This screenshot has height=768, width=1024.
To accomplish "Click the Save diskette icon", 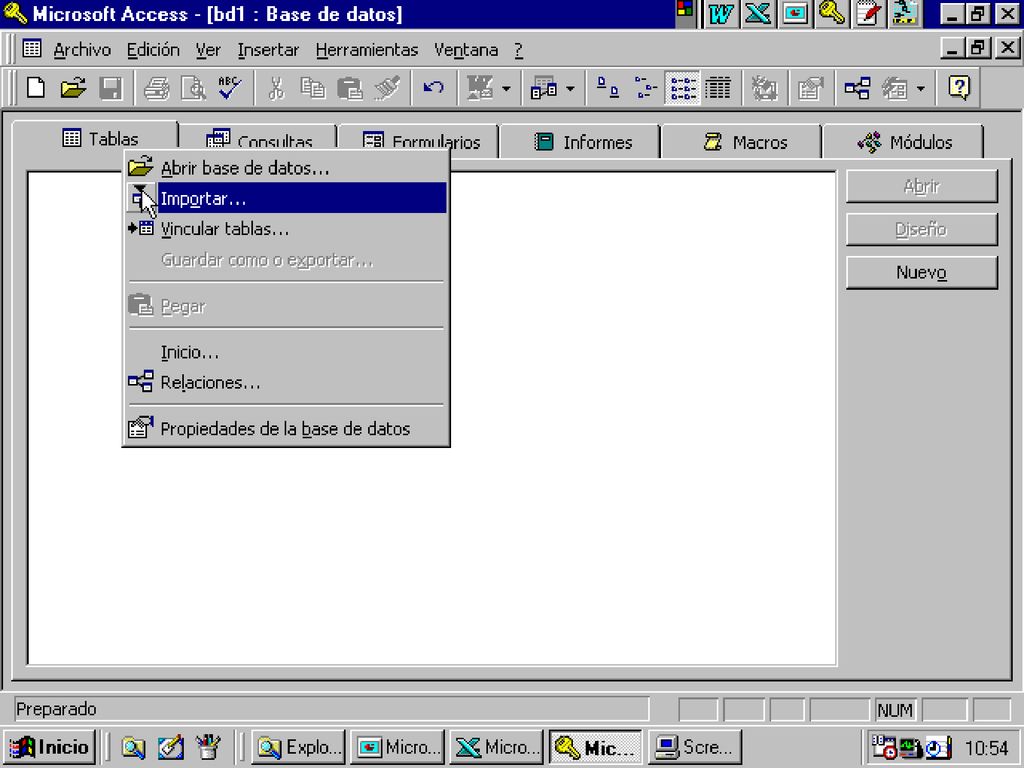I will (x=110, y=88).
